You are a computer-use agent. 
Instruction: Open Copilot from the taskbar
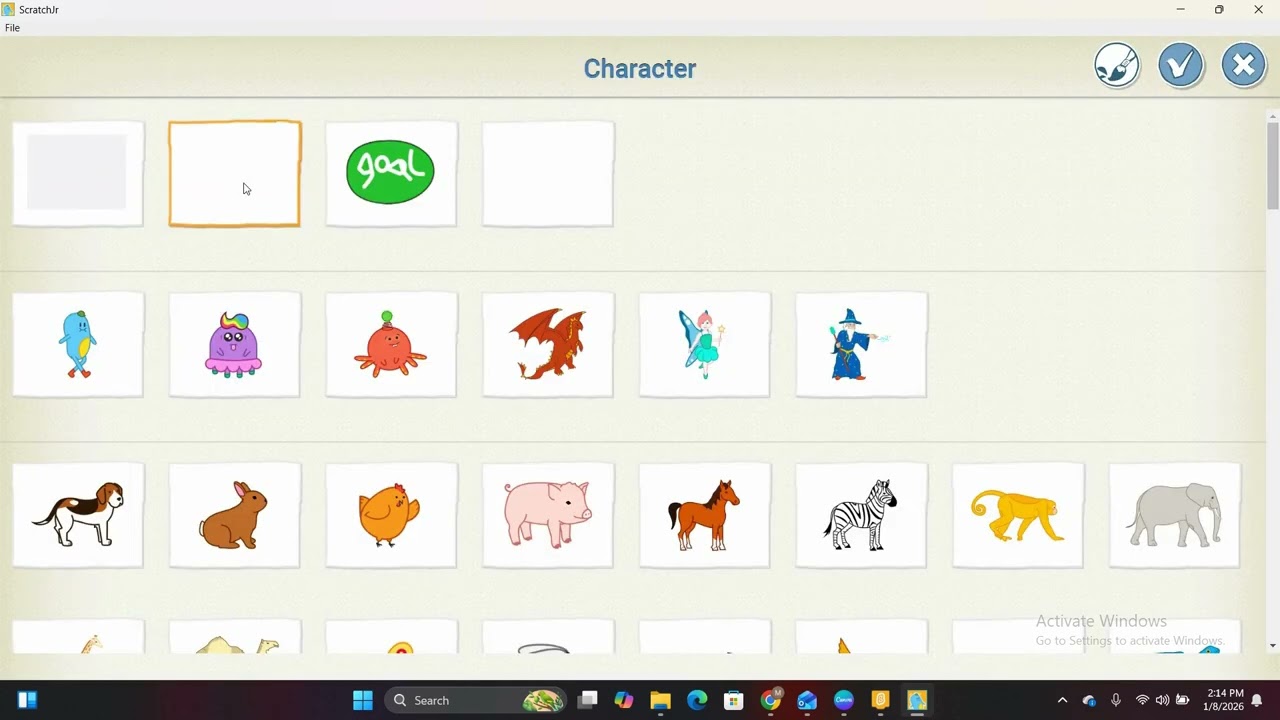[624, 700]
